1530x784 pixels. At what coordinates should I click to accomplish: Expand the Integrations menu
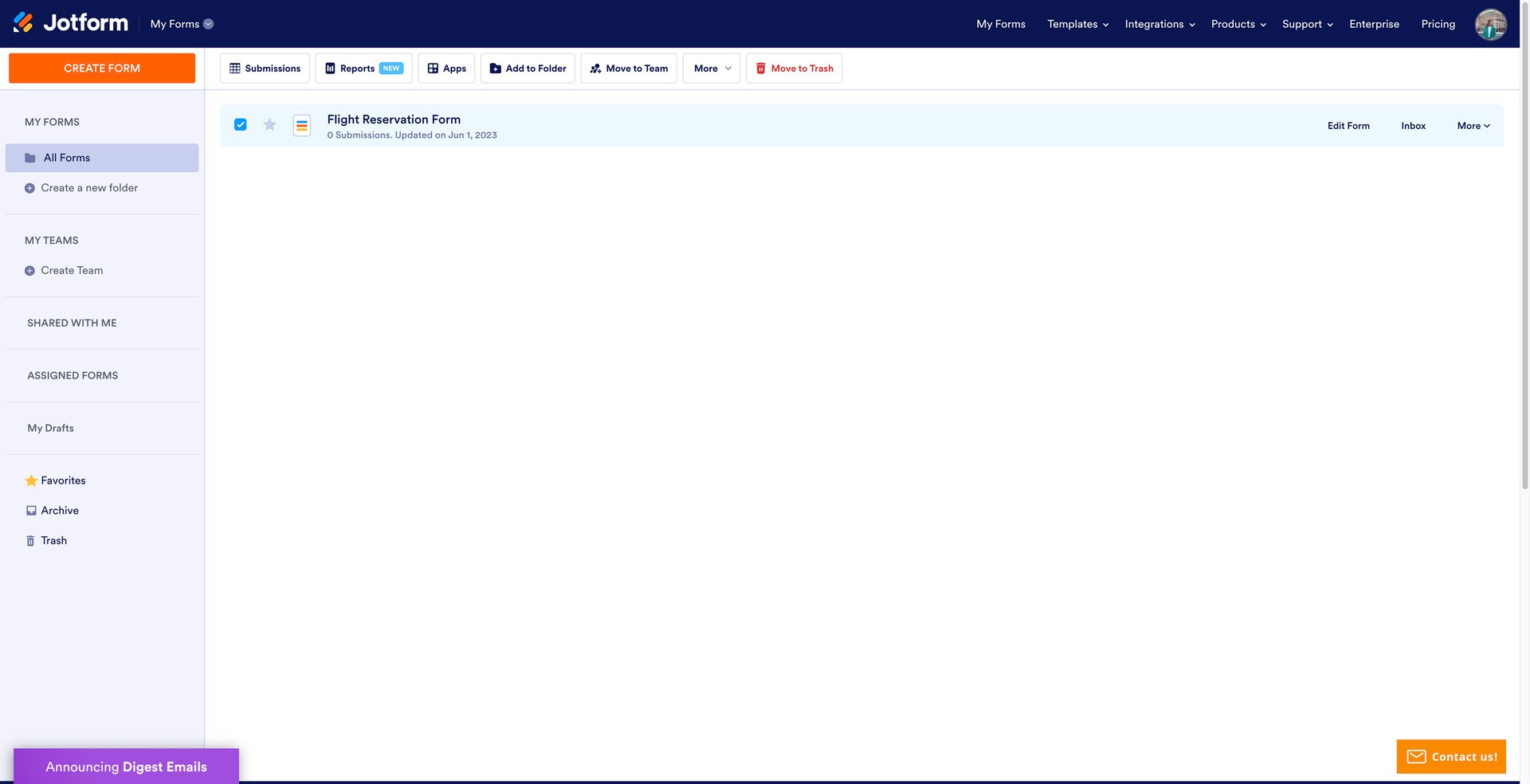[1160, 24]
